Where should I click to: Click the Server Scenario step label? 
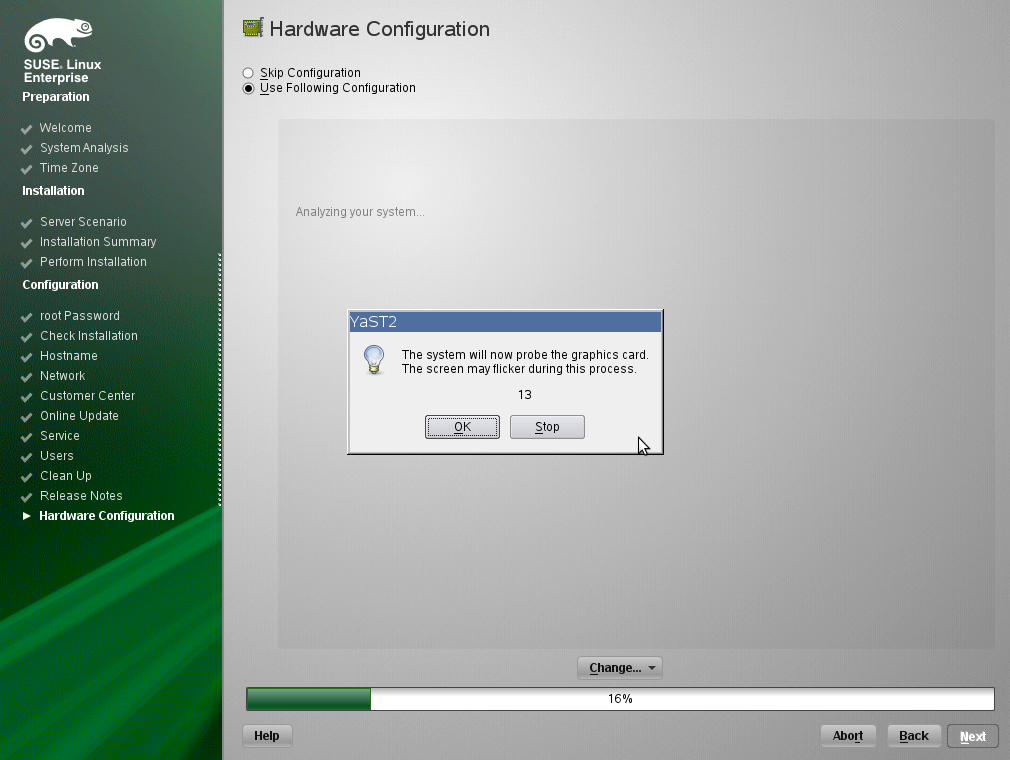tap(83, 222)
